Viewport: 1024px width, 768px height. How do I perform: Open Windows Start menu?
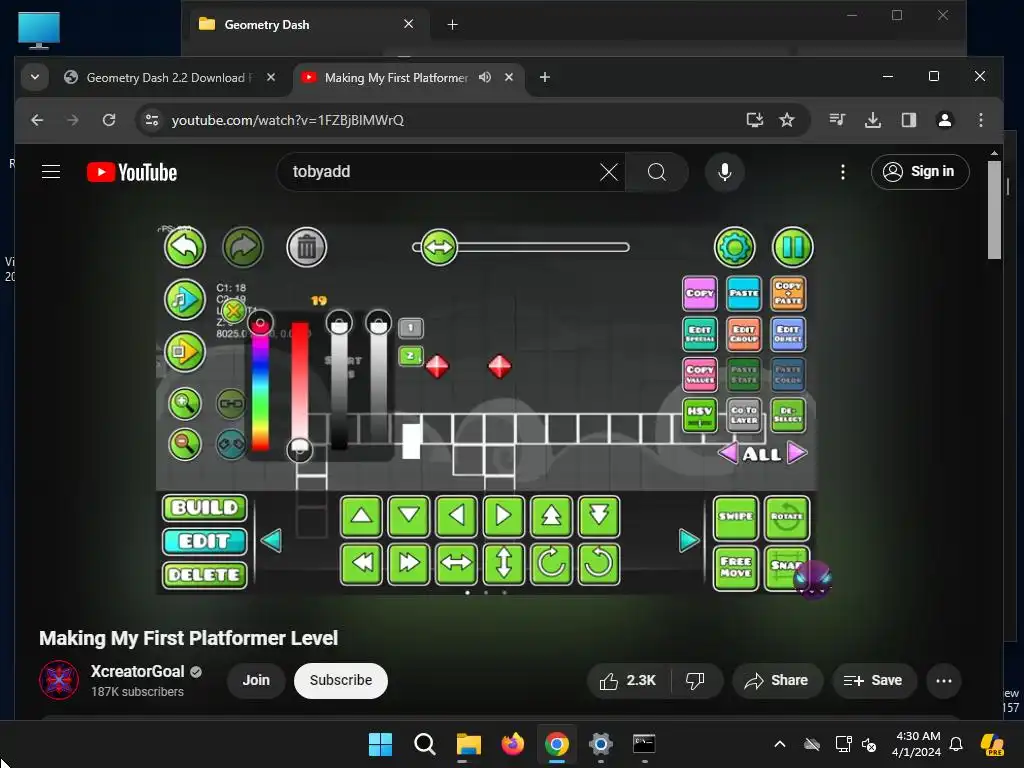pyautogui.click(x=380, y=744)
